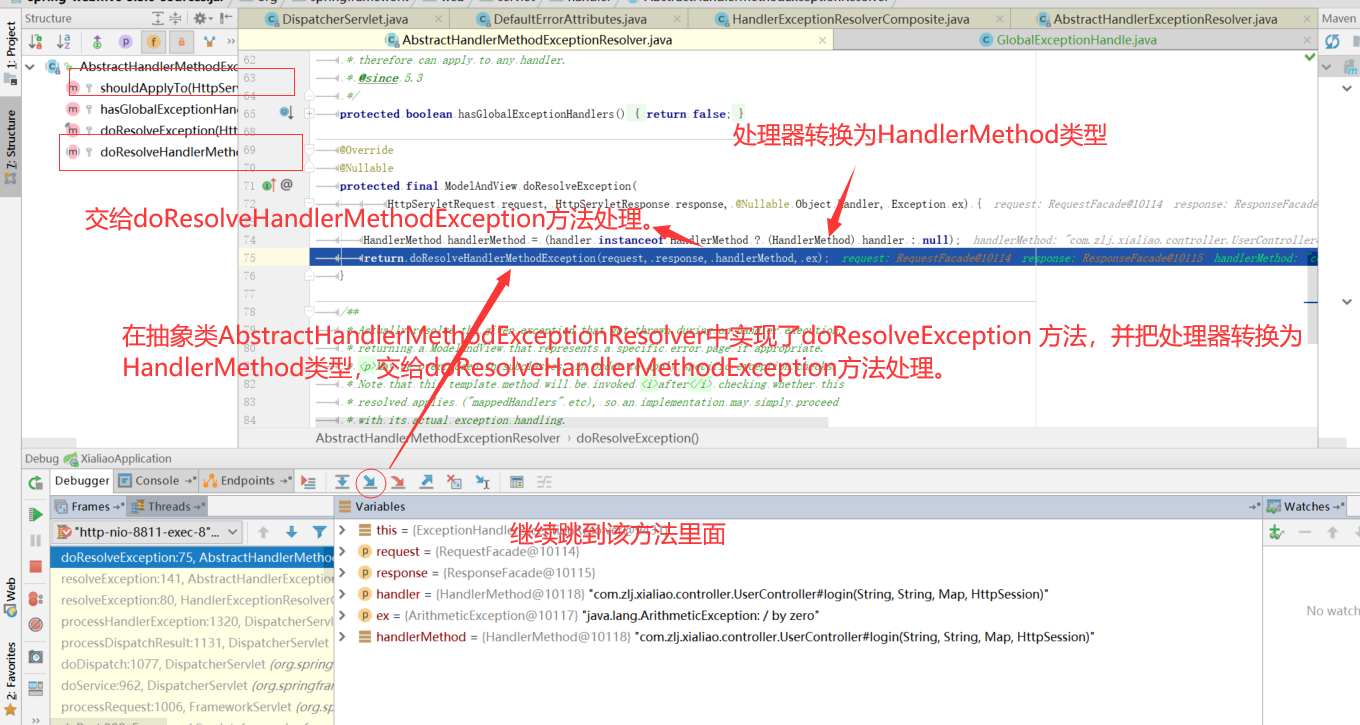Select next frame with down arrow
This screenshot has height=725, width=1360.
point(291,532)
